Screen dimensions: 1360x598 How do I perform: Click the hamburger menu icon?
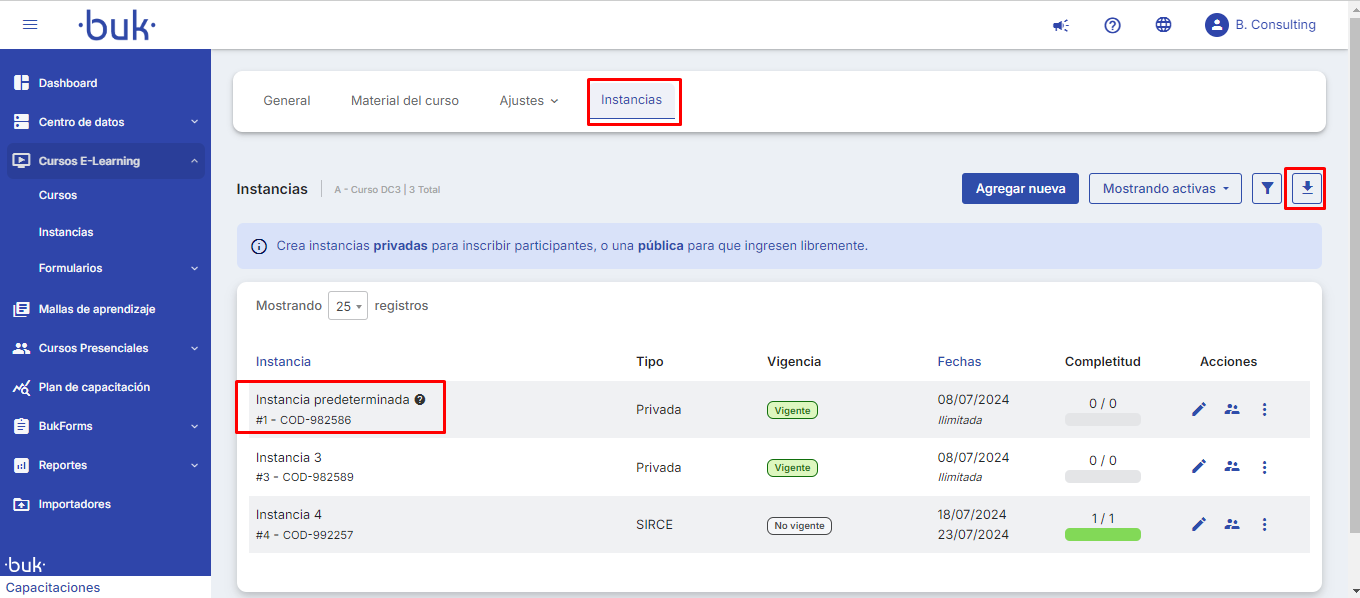30,25
